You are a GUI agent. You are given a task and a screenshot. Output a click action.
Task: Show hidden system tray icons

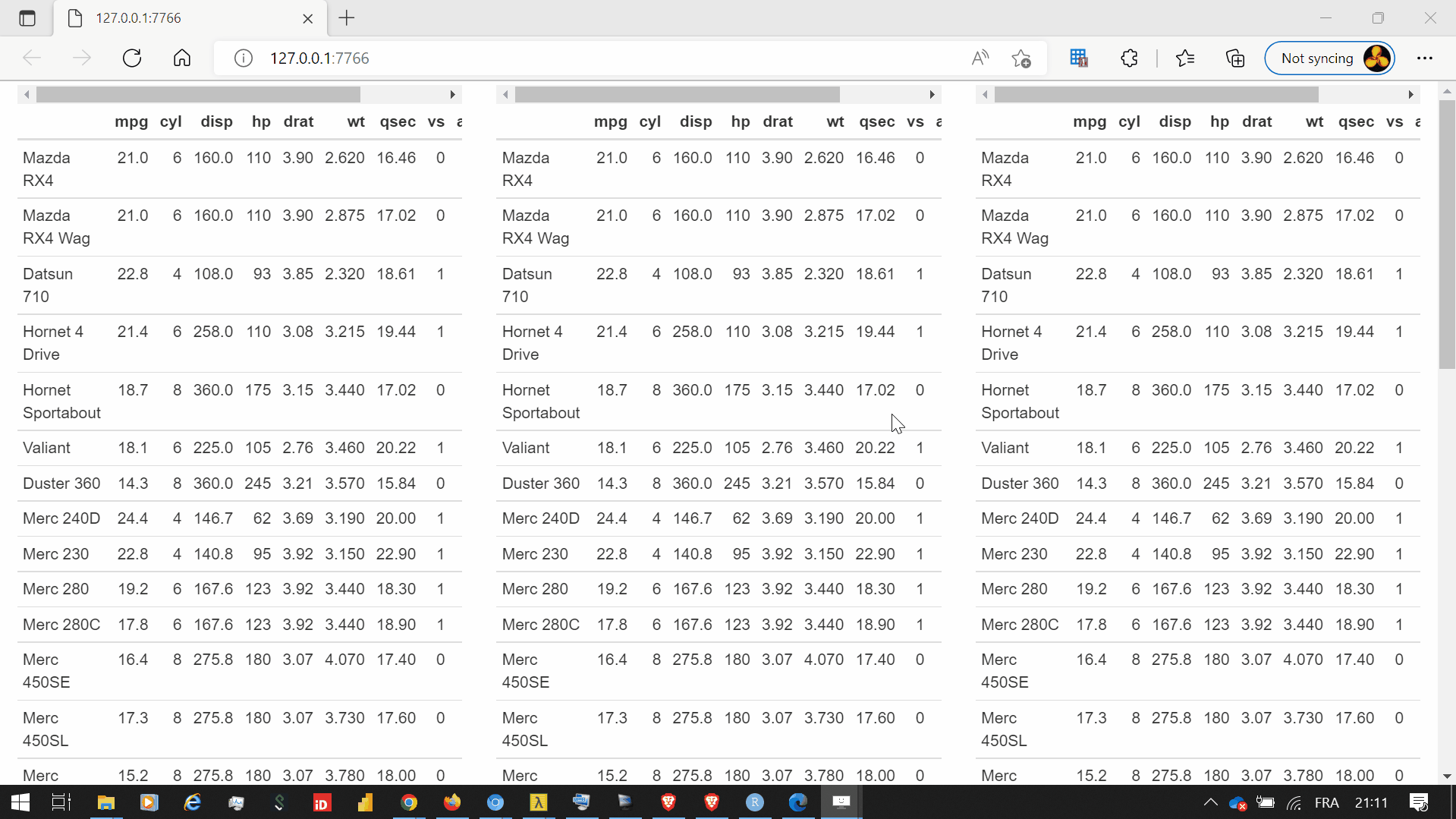(1210, 802)
